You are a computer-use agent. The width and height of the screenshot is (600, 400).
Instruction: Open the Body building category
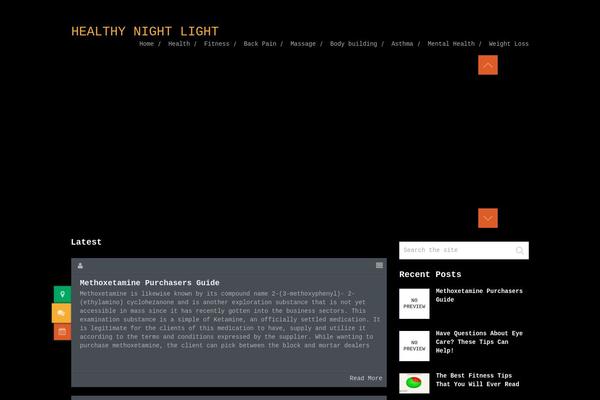click(x=354, y=44)
